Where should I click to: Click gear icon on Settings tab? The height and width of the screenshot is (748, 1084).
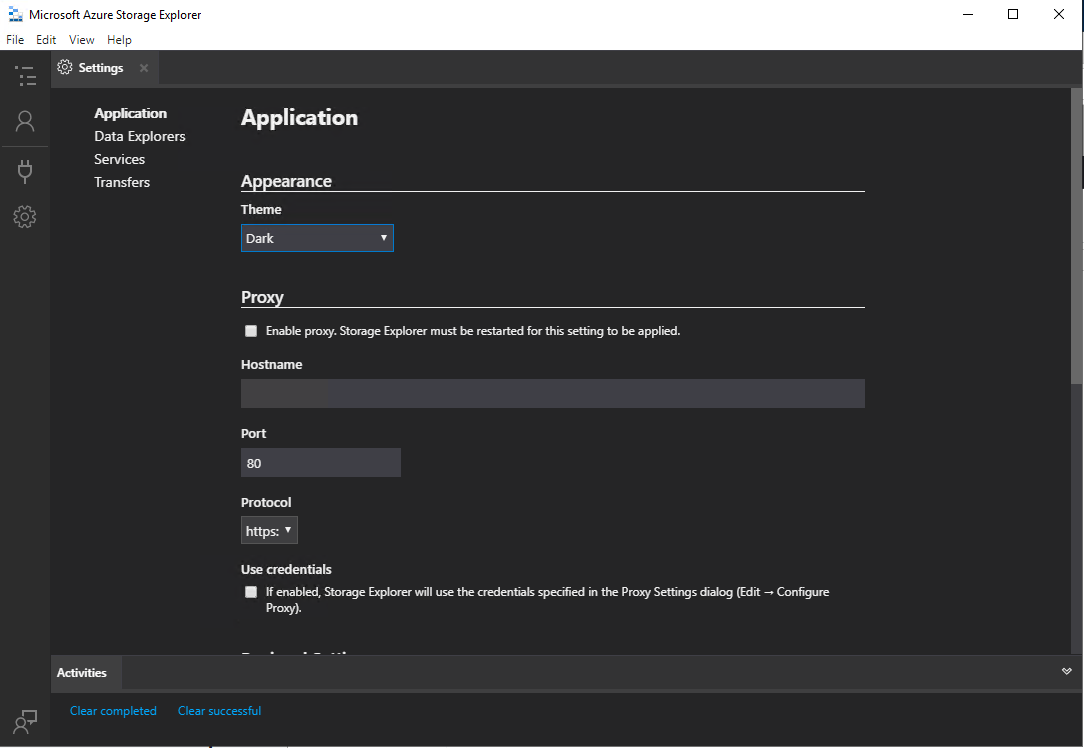coord(65,67)
